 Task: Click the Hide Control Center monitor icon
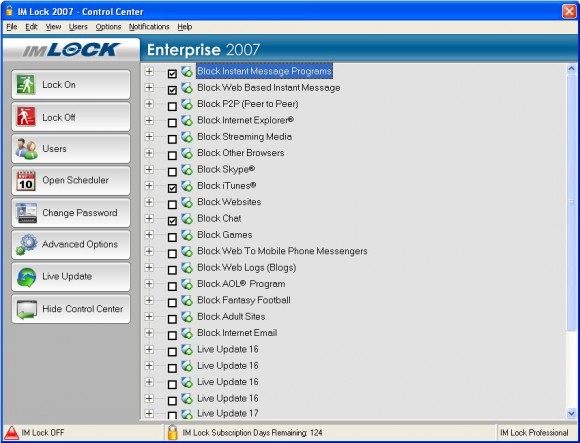pos(26,309)
